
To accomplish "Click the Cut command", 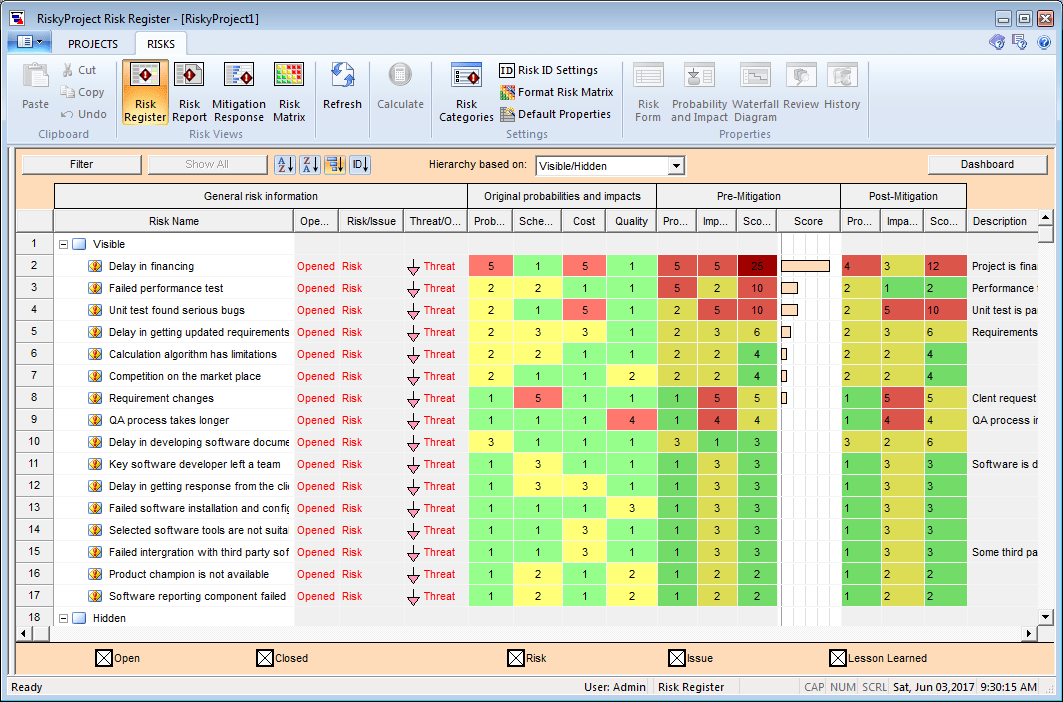I will [79, 70].
